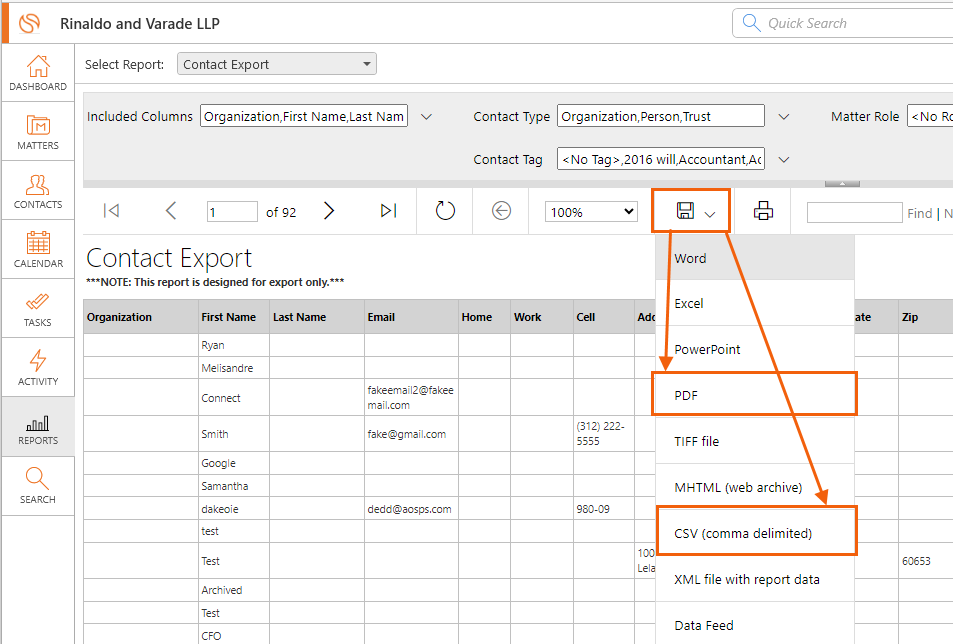
Task: Click the page number input field
Action: pos(232,212)
